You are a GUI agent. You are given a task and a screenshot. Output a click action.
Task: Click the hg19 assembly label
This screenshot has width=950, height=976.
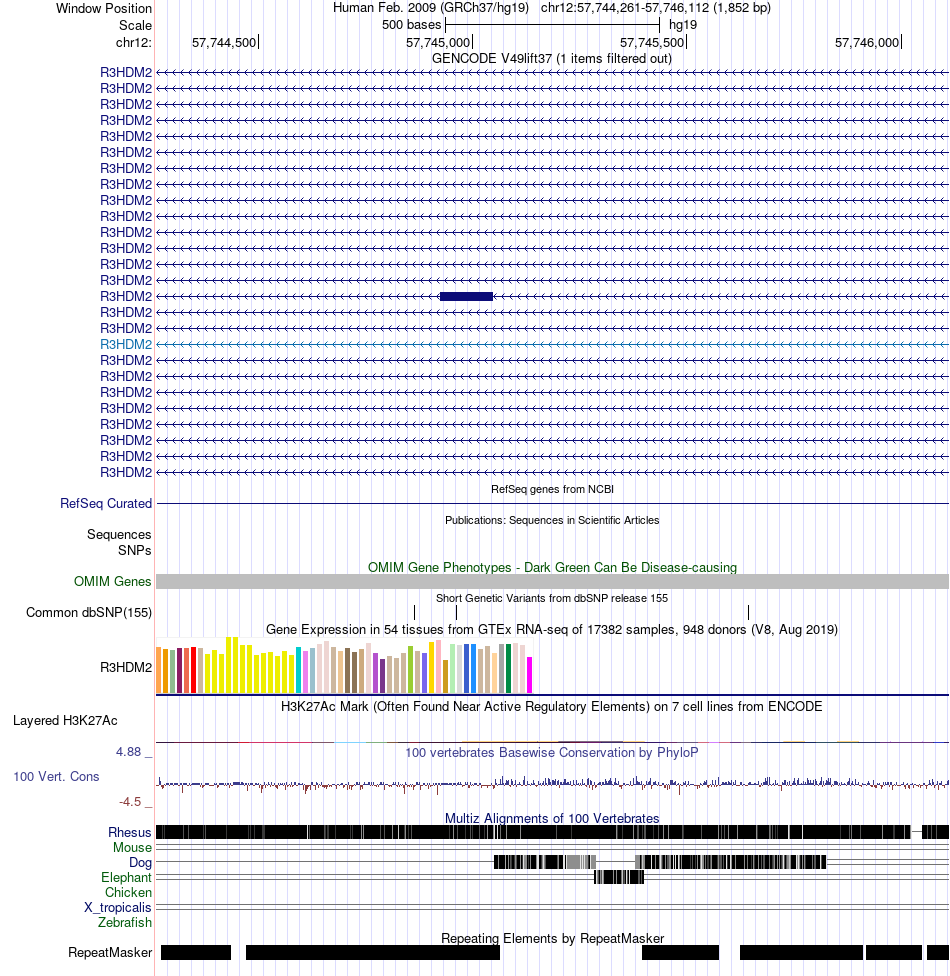[x=683, y=25]
